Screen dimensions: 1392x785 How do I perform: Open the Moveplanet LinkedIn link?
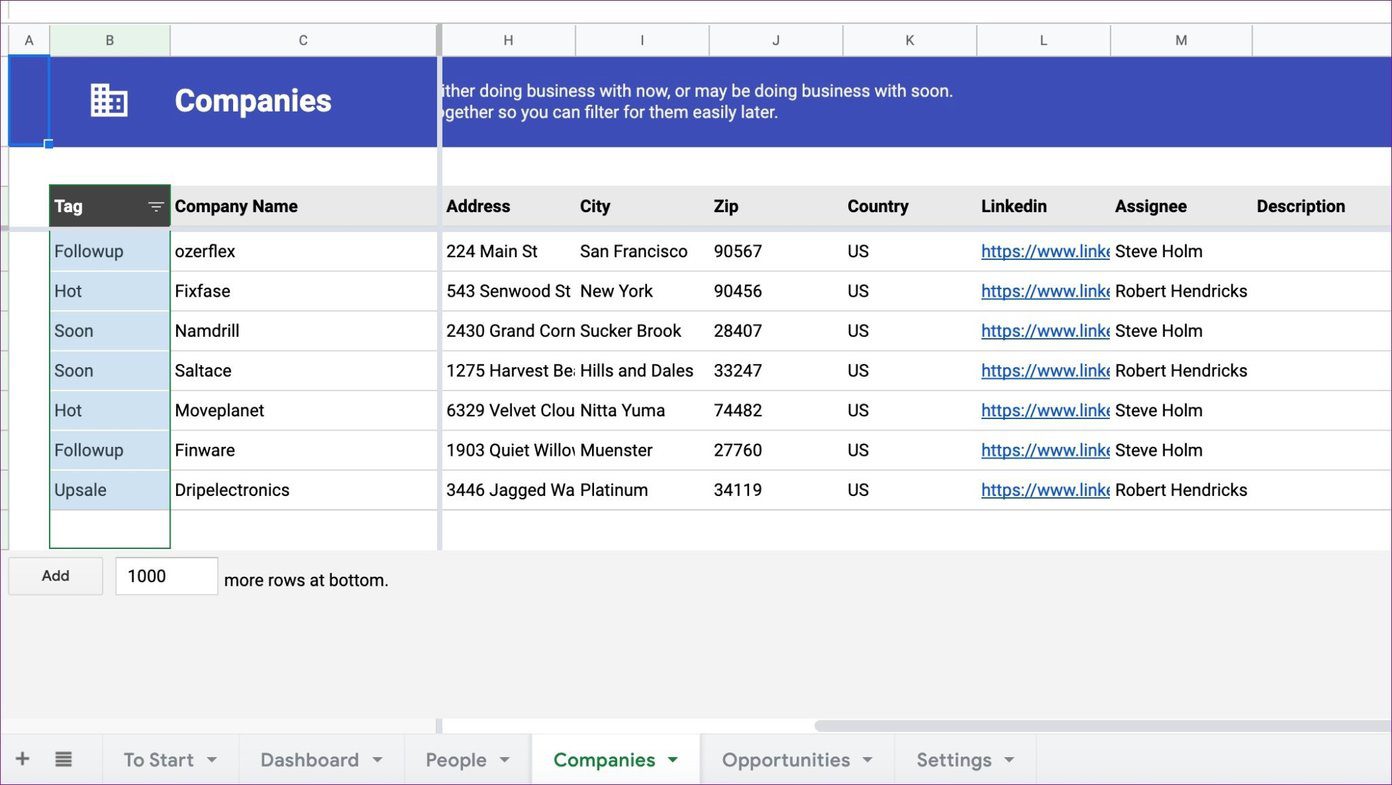pyautogui.click(x=1045, y=411)
